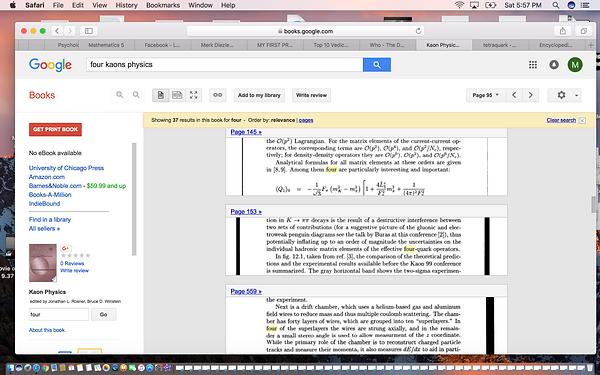Order results by pages link

click(306, 120)
